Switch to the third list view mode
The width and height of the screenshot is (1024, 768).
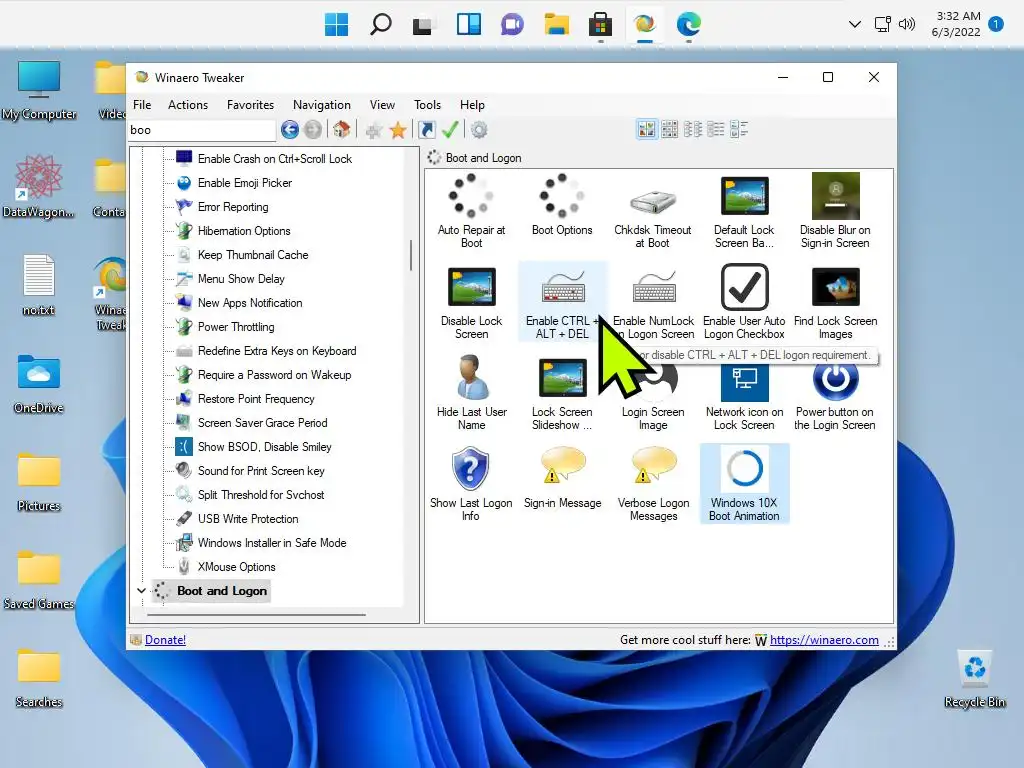tap(692, 129)
